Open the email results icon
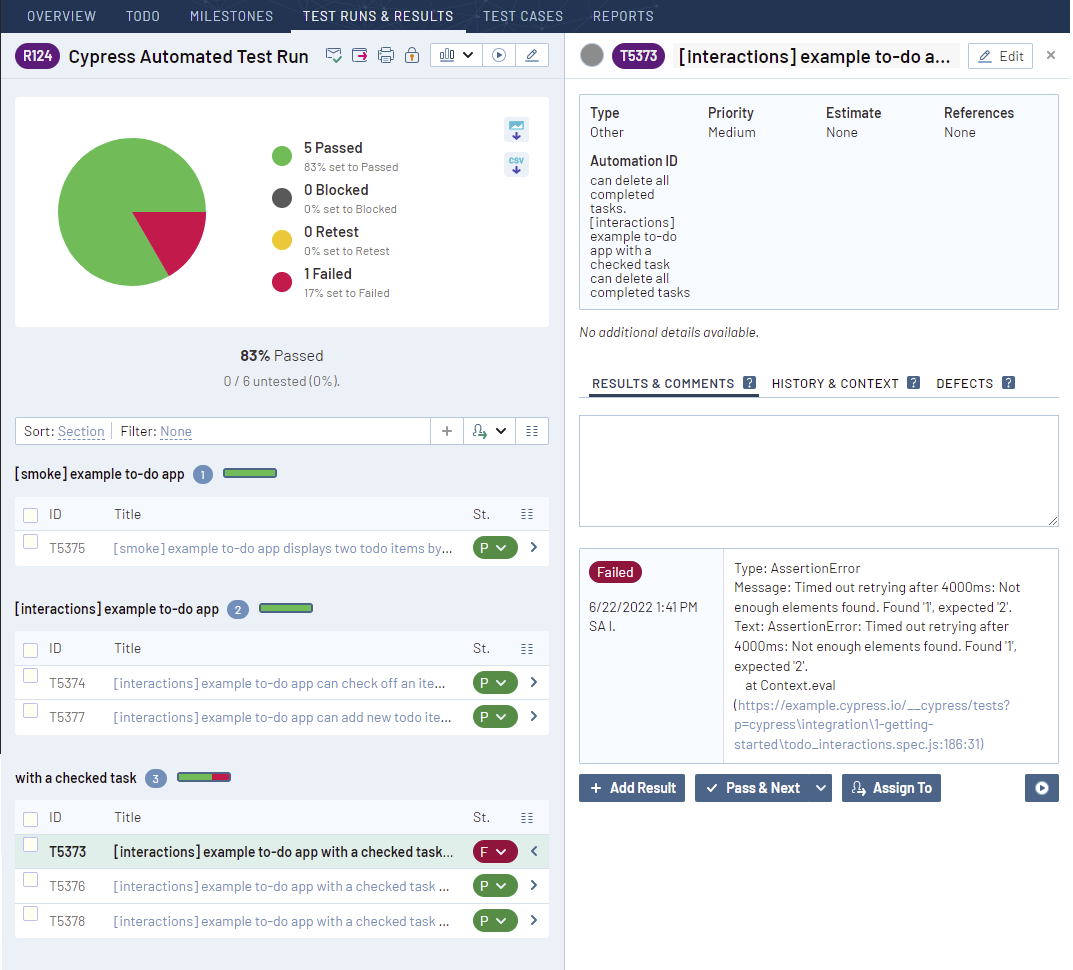Image resolution: width=1073 pixels, height=970 pixels. [334, 55]
